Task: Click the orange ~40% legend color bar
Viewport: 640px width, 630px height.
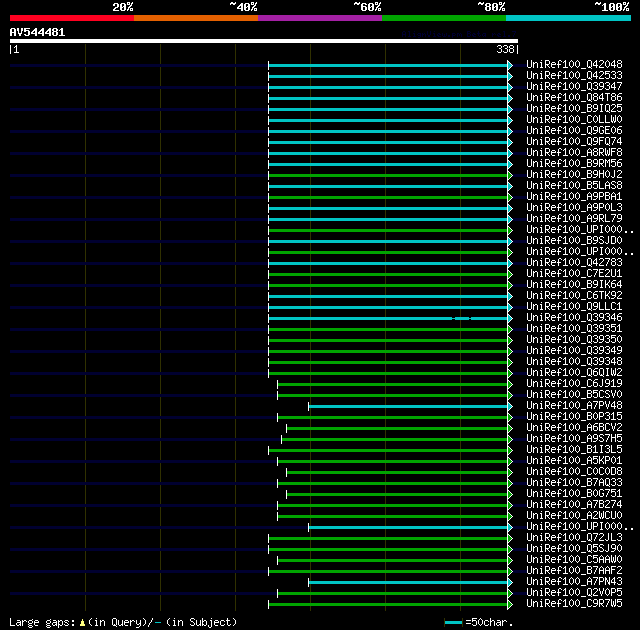Action: [195, 18]
